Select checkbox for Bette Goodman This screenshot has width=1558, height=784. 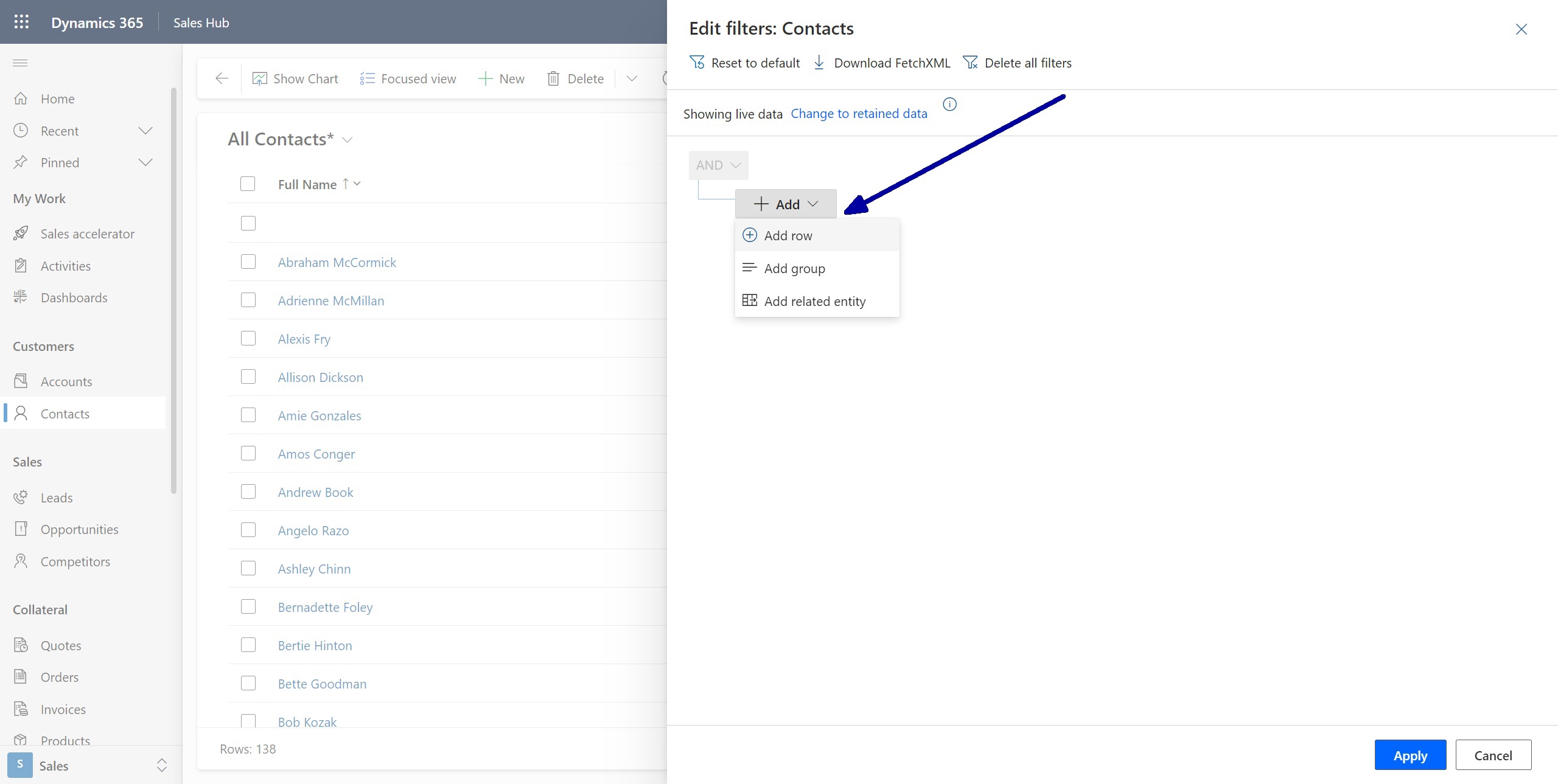[x=248, y=683]
